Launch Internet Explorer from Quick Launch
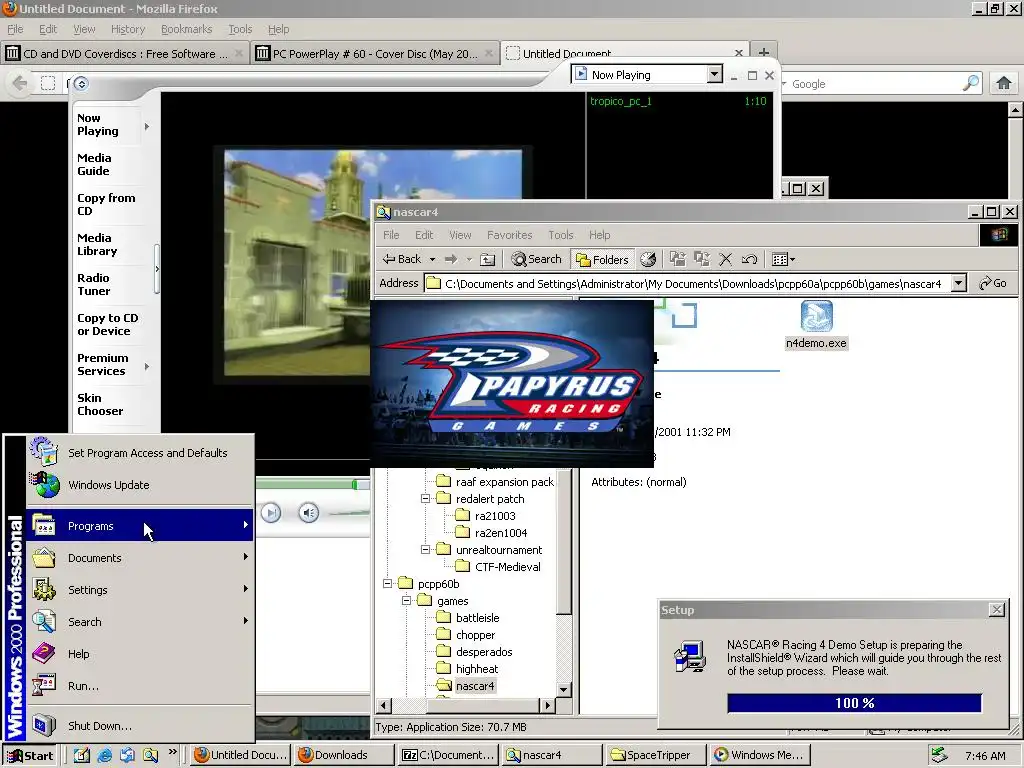 [x=104, y=755]
